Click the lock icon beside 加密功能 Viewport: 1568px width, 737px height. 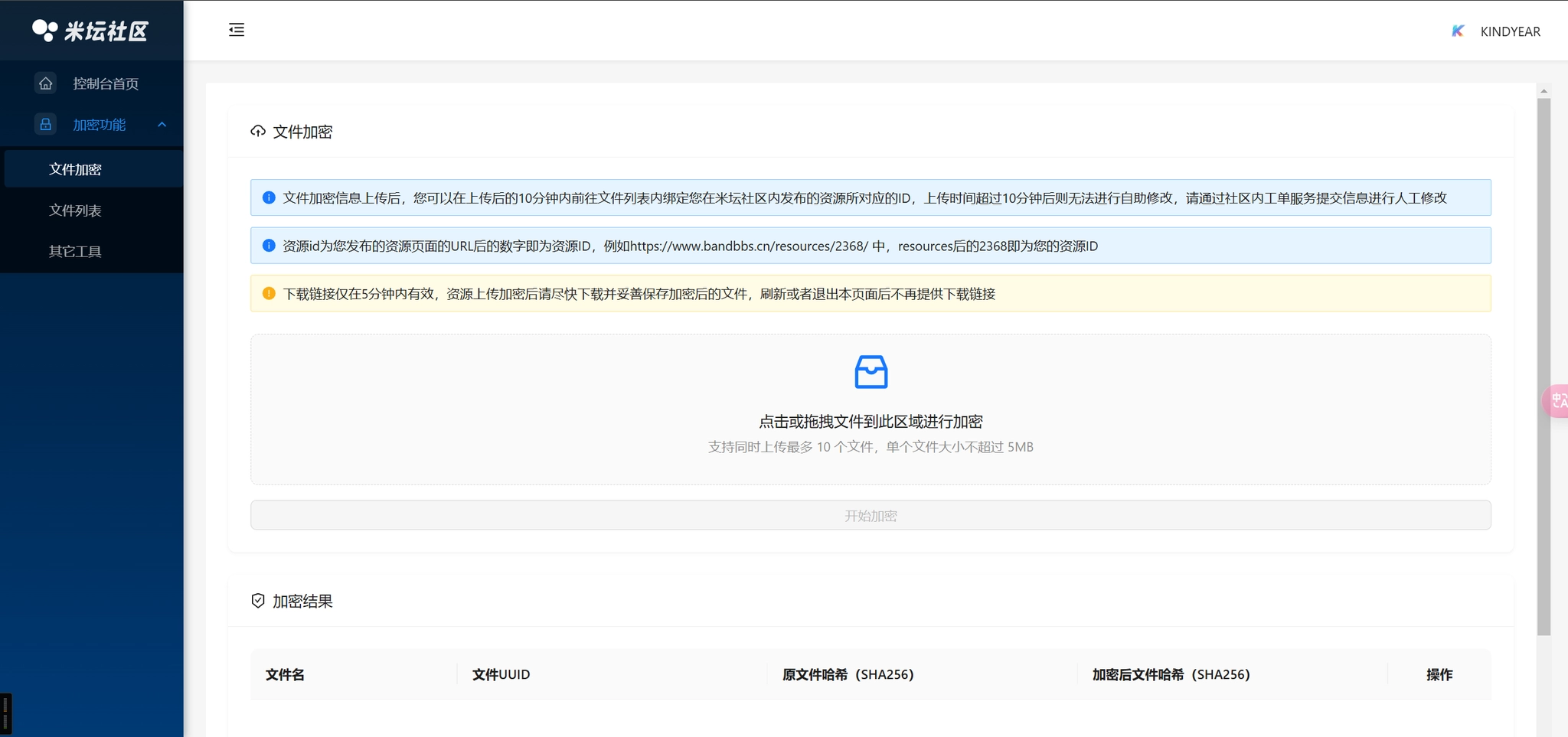click(x=46, y=124)
